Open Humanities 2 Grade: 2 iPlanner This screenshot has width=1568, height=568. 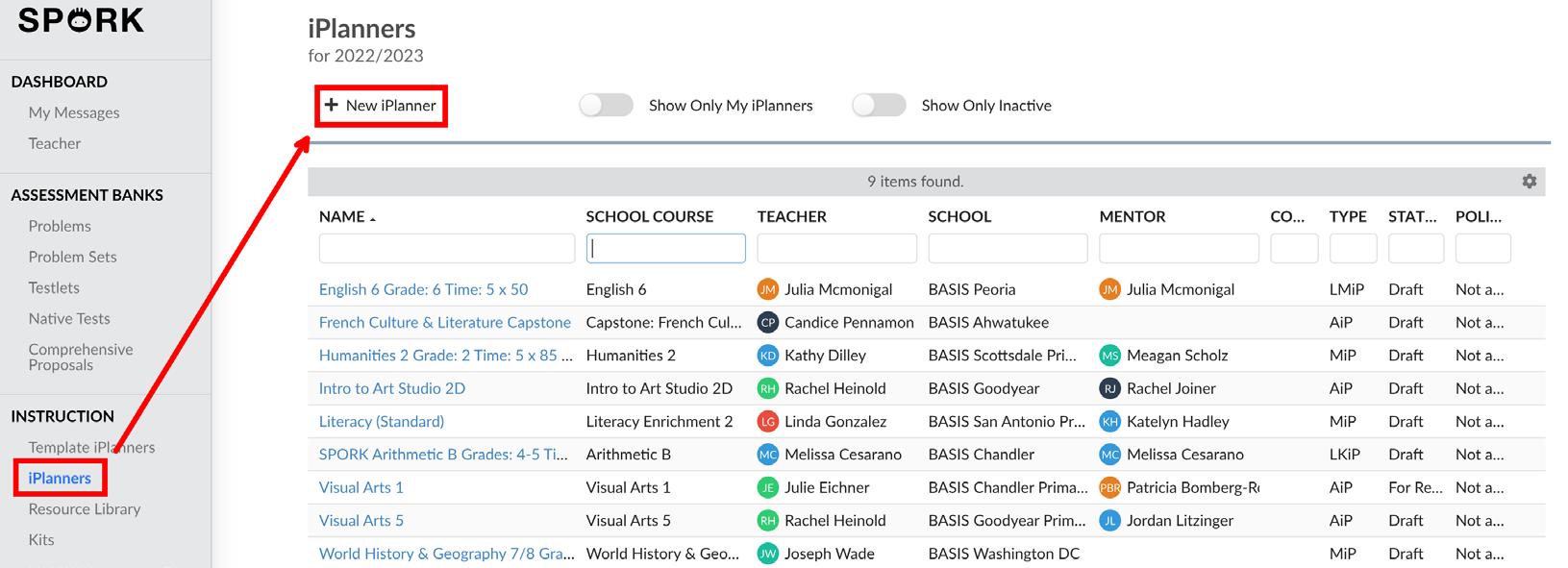coord(446,356)
